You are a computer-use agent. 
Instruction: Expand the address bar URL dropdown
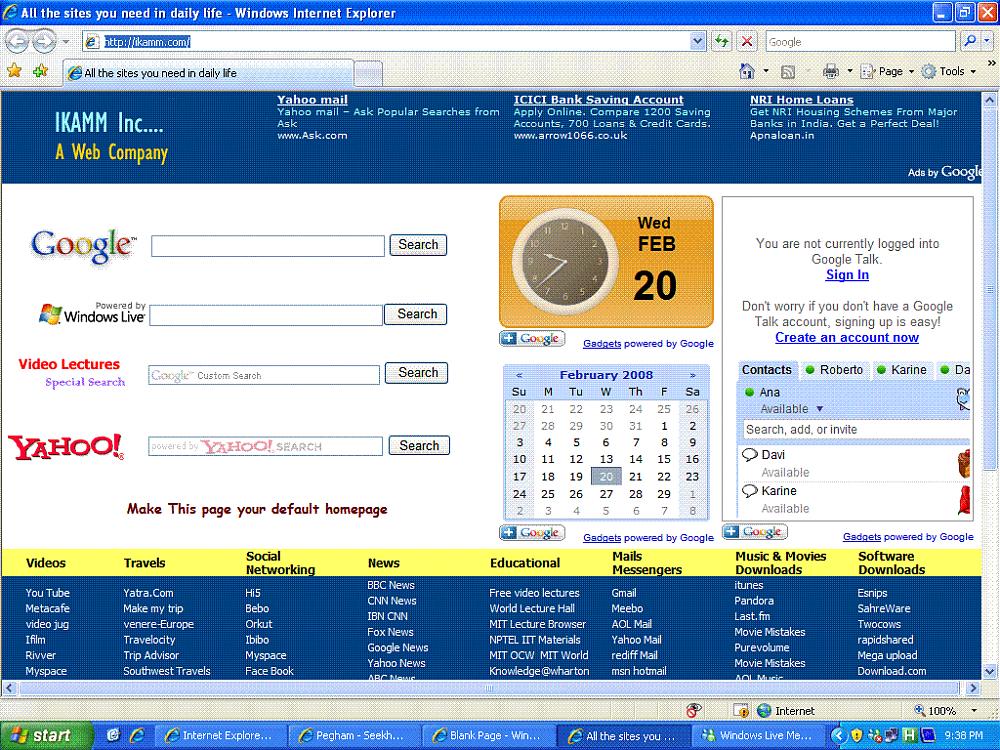point(698,42)
